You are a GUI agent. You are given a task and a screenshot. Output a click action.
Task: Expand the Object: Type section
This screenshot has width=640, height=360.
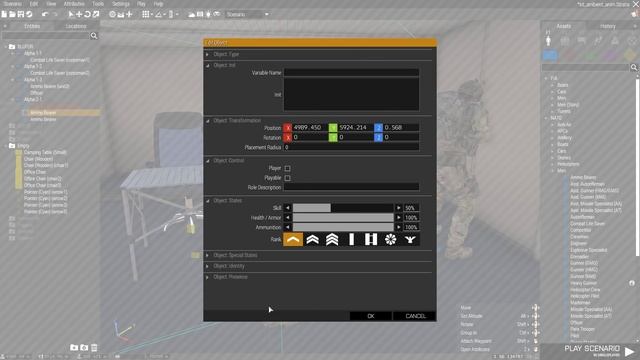coord(207,54)
